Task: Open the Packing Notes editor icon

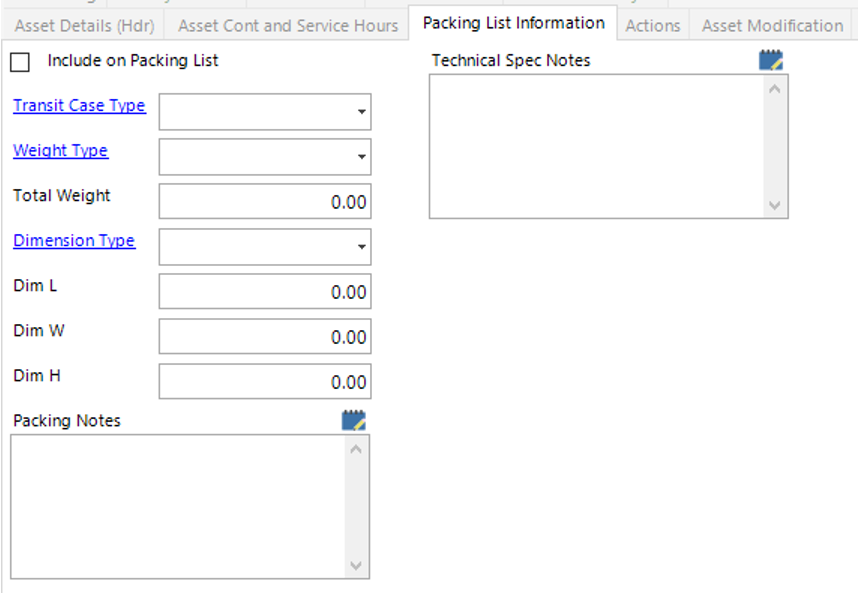Action: pos(353,421)
